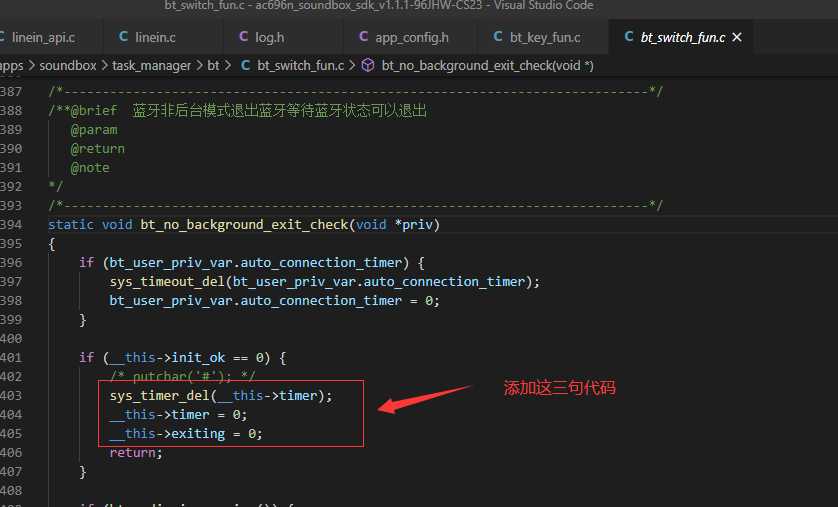Viewport: 838px width, 507px height.
Task: Activate the bt_switch_fun.c tab
Action: [682, 37]
